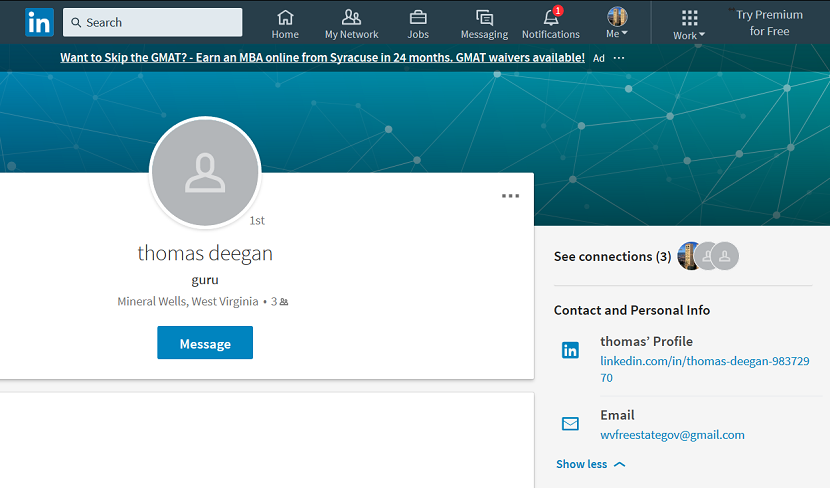Click the LinkedIn logo icon
The height and width of the screenshot is (488, 830).
coord(39,22)
